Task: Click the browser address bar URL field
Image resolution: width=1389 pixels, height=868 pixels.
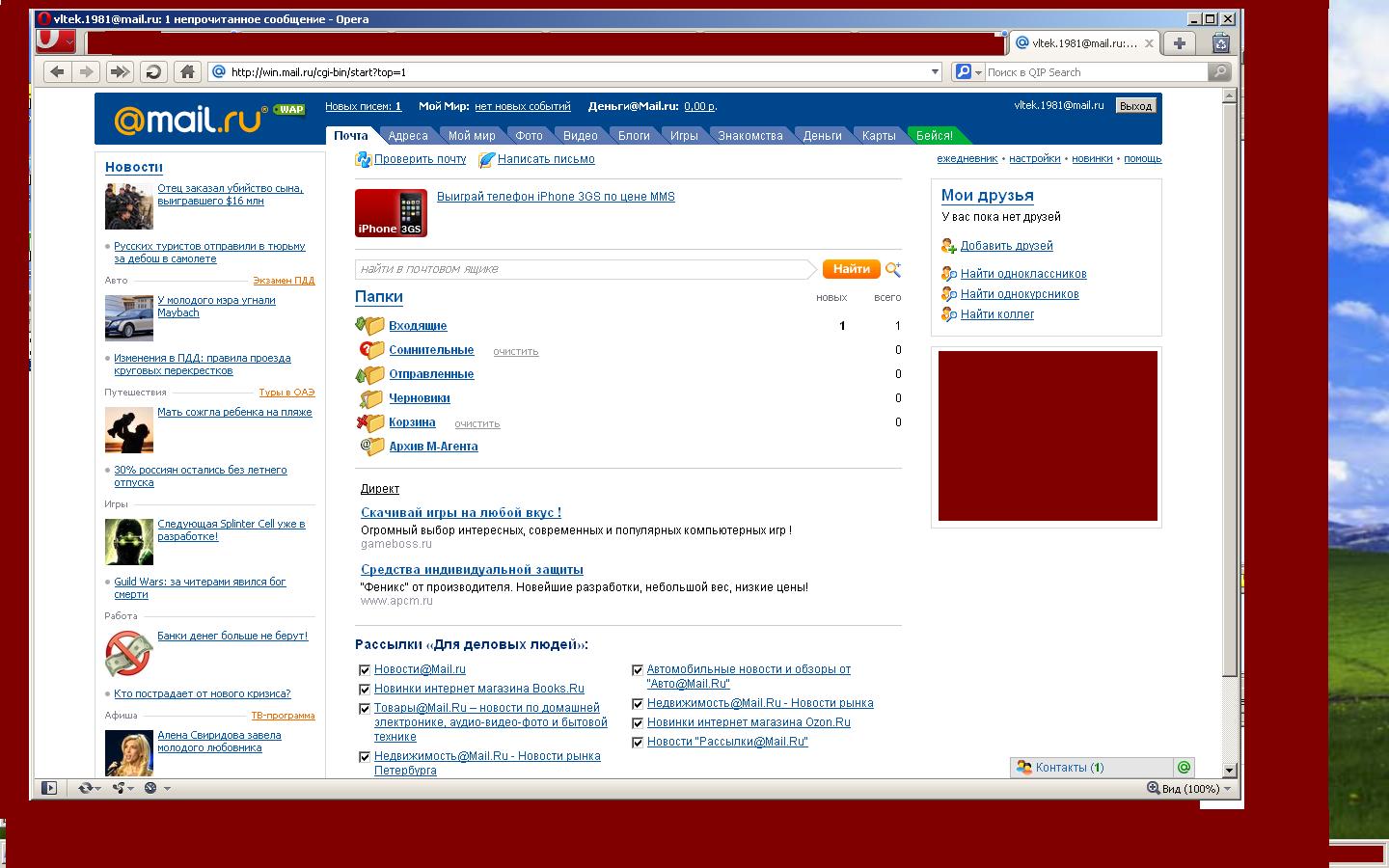Action: tap(577, 71)
